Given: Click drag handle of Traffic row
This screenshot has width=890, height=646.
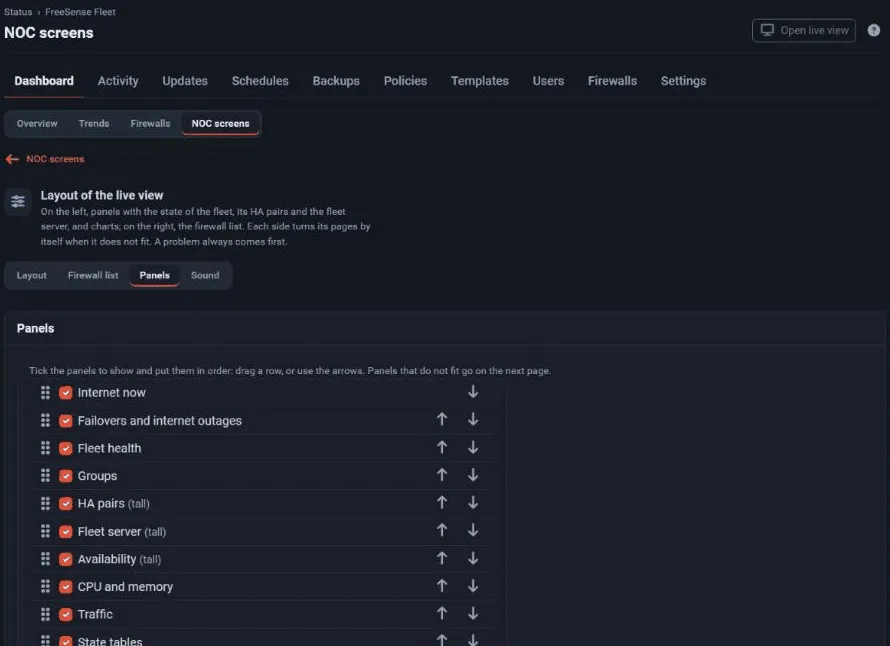Looking at the screenshot, I should pyautogui.click(x=45, y=614).
